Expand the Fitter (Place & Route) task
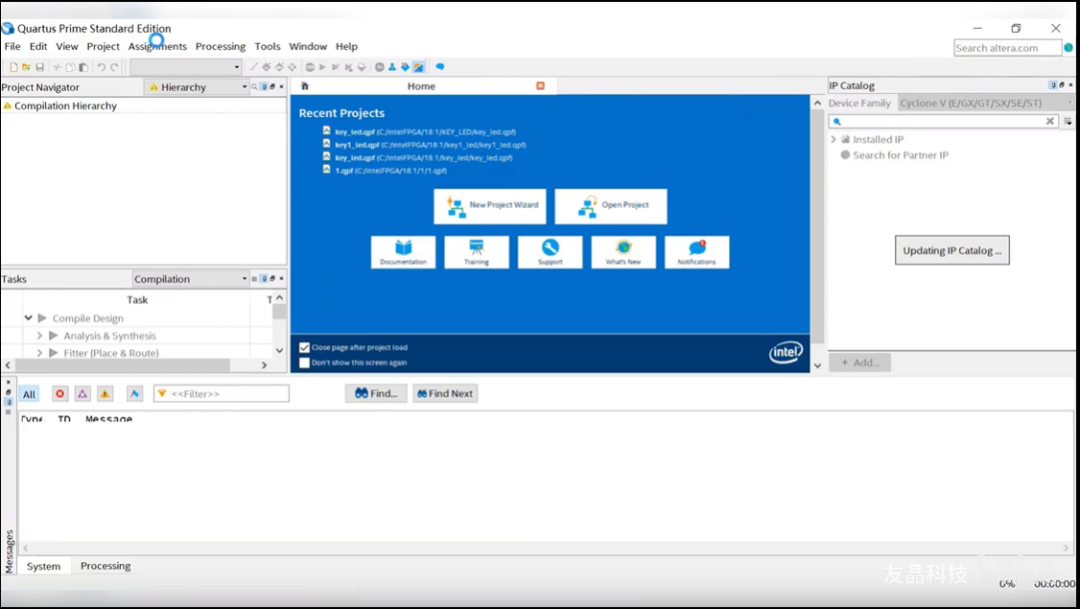Image resolution: width=1080 pixels, height=609 pixels. [x=39, y=353]
